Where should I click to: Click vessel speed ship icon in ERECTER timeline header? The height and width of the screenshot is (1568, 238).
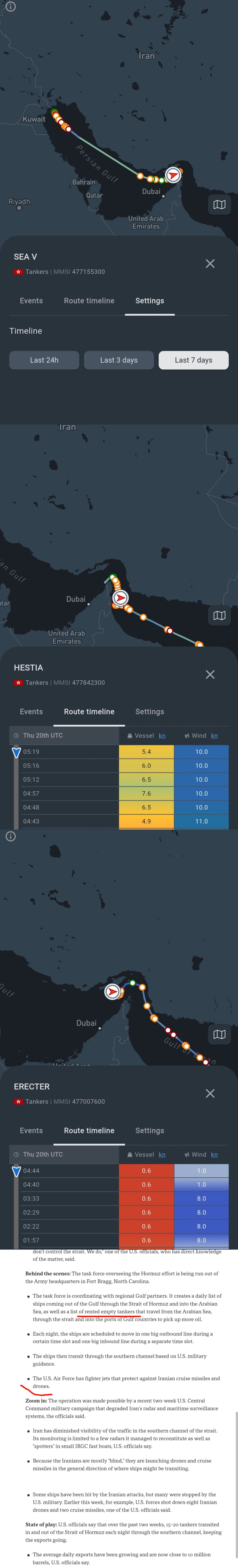(130, 1155)
